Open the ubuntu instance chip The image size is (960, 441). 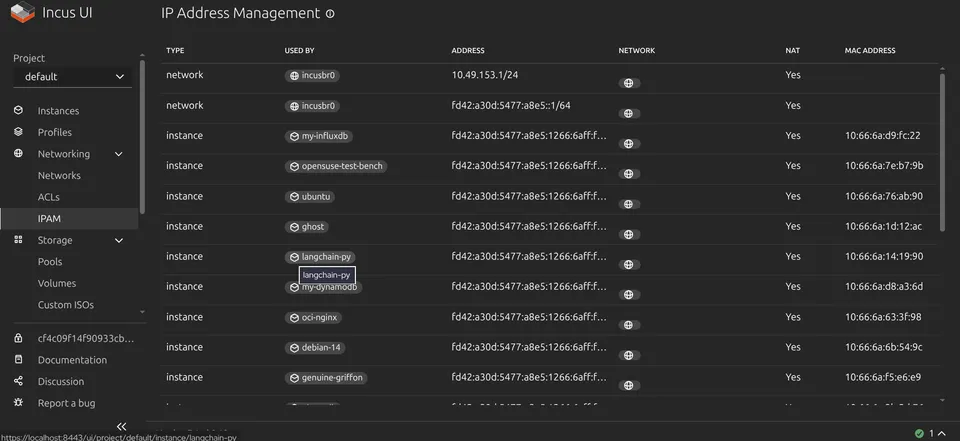[x=310, y=197]
